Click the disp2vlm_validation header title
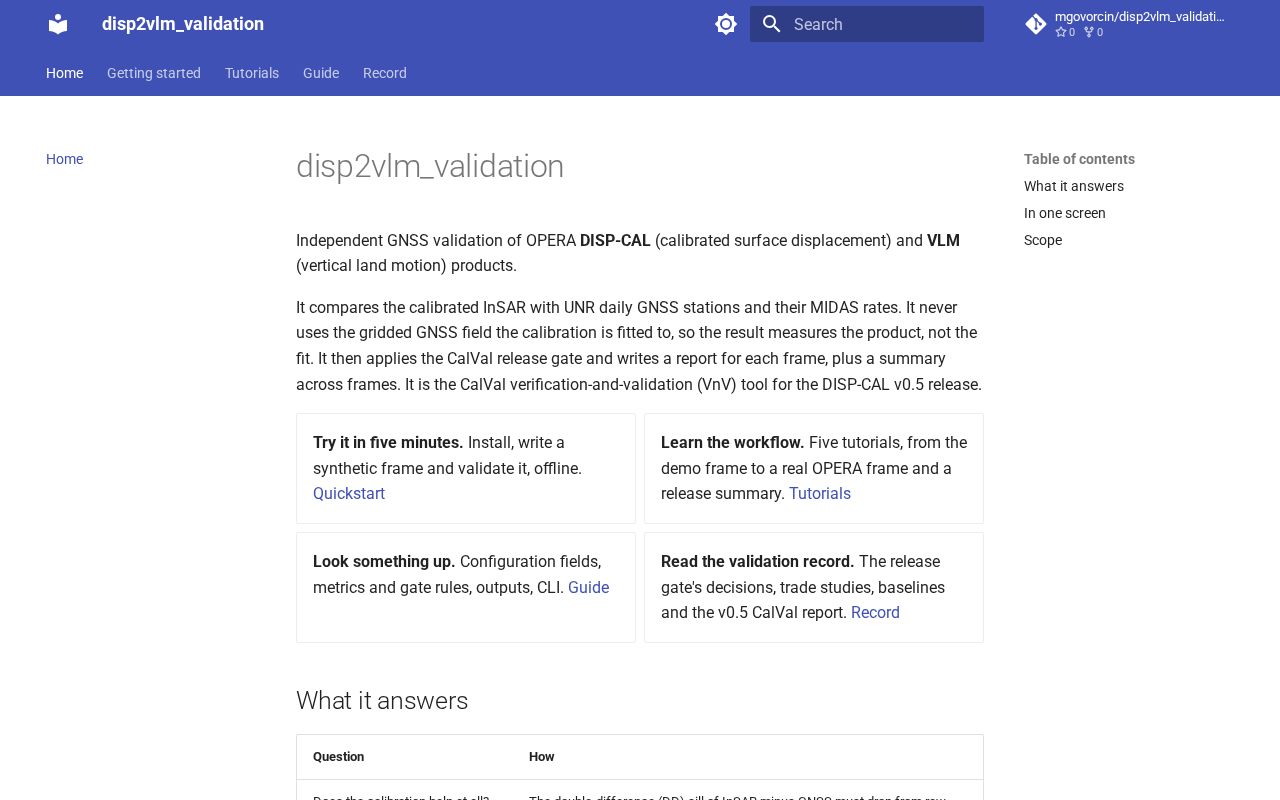This screenshot has height=800, width=1280. coord(183,24)
